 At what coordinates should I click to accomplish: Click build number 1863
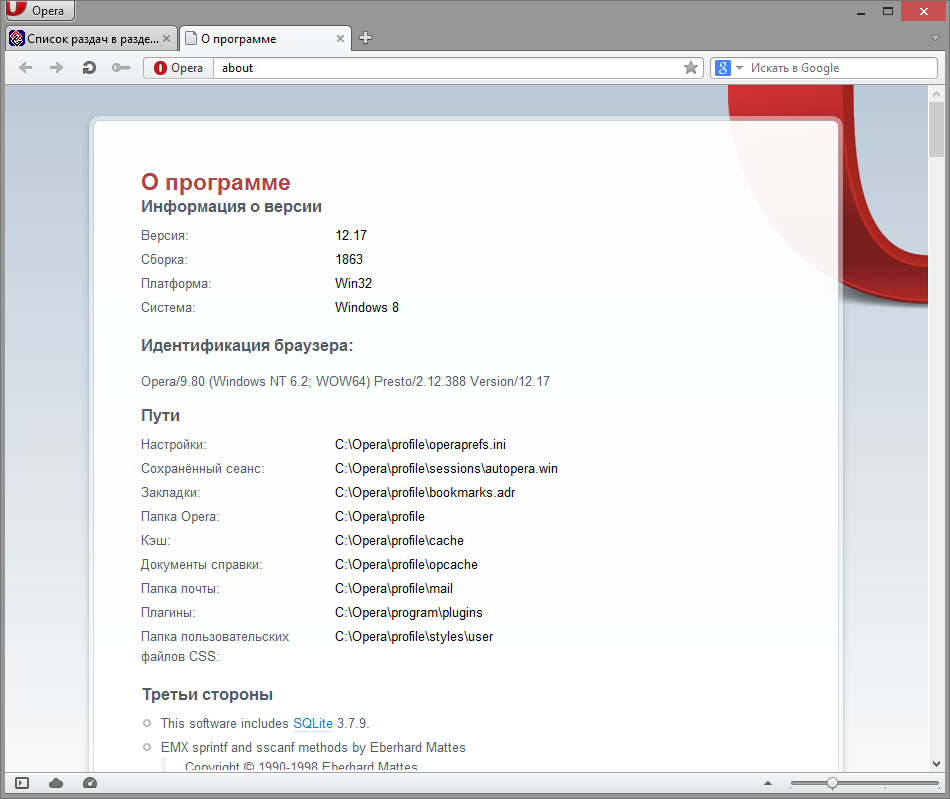click(x=349, y=259)
